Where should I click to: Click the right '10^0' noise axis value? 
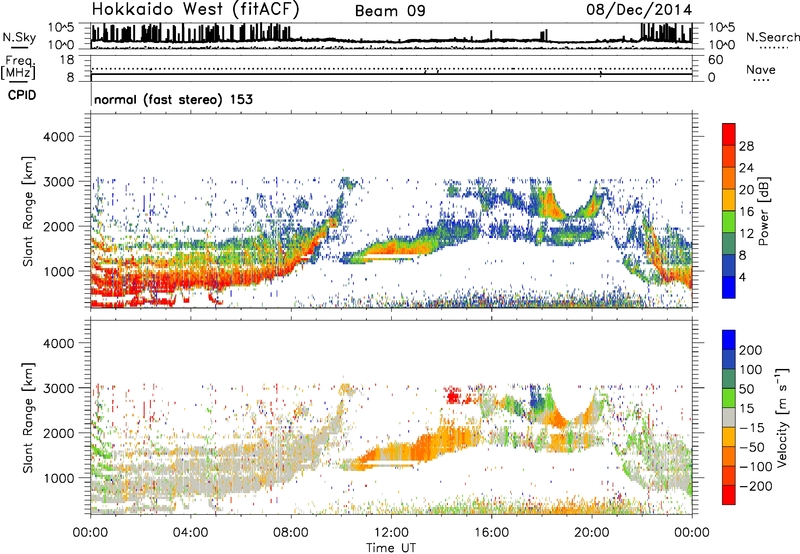pos(722,45)
